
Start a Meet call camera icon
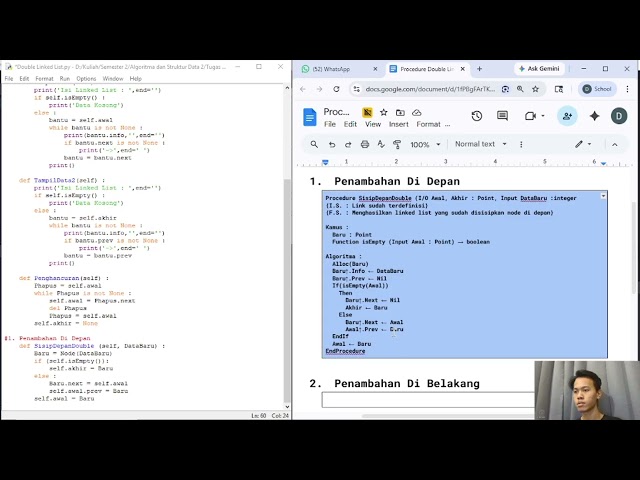(x=530, y=116)
